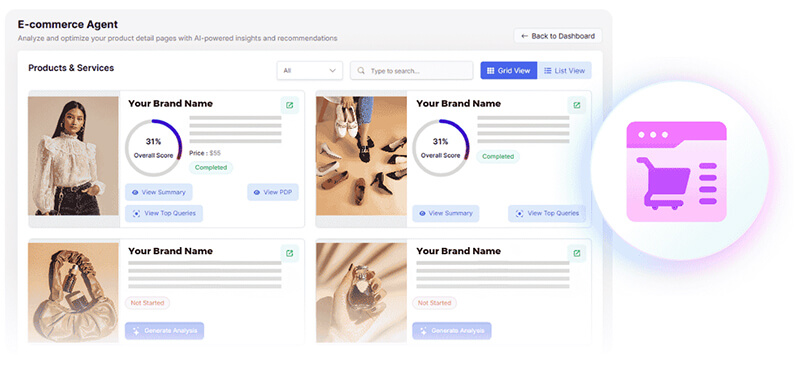800x373 pixels.
Task: Open edit icon on handbag product card
Action: click(x=289, y=253)
